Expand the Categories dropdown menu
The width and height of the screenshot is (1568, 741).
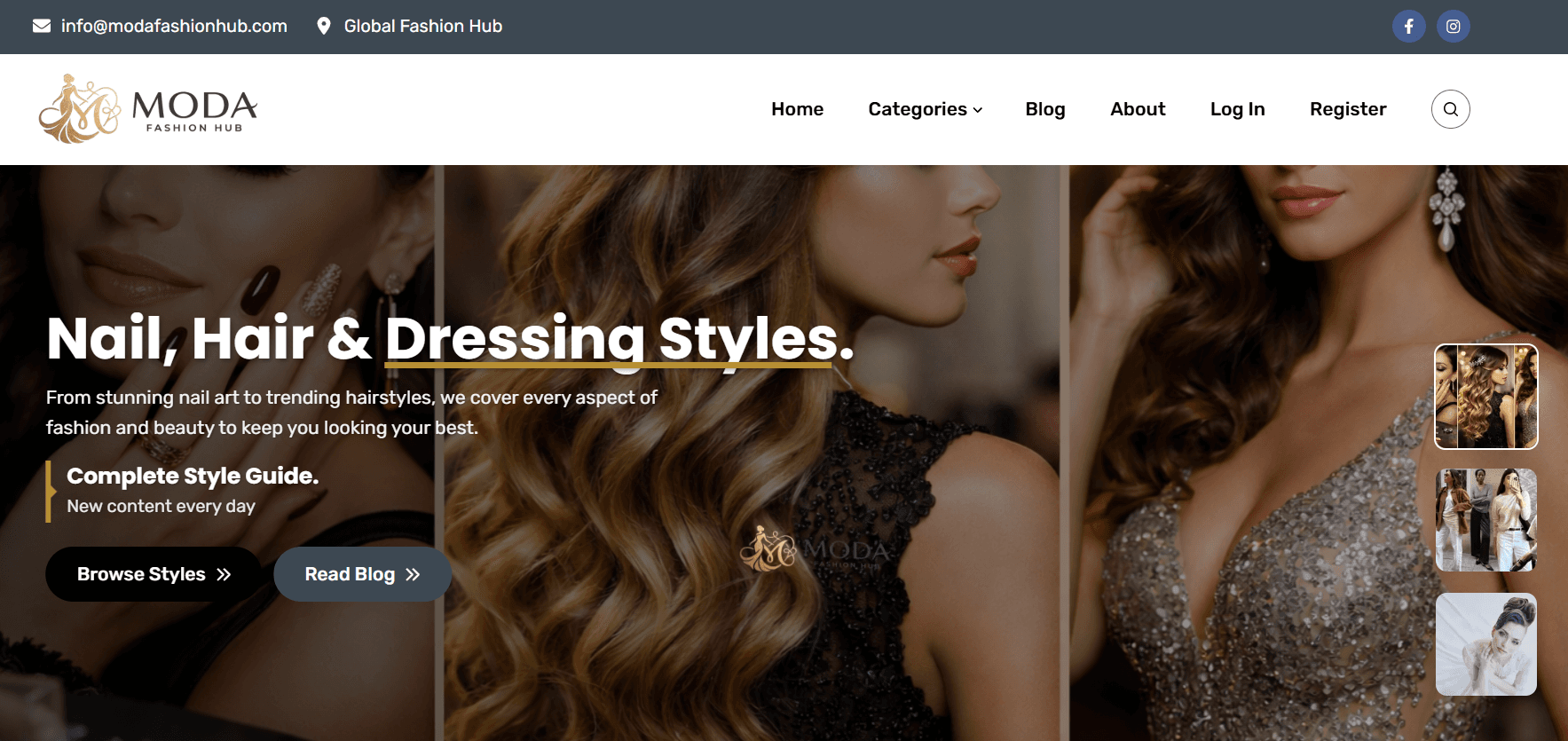coord(925,109)
